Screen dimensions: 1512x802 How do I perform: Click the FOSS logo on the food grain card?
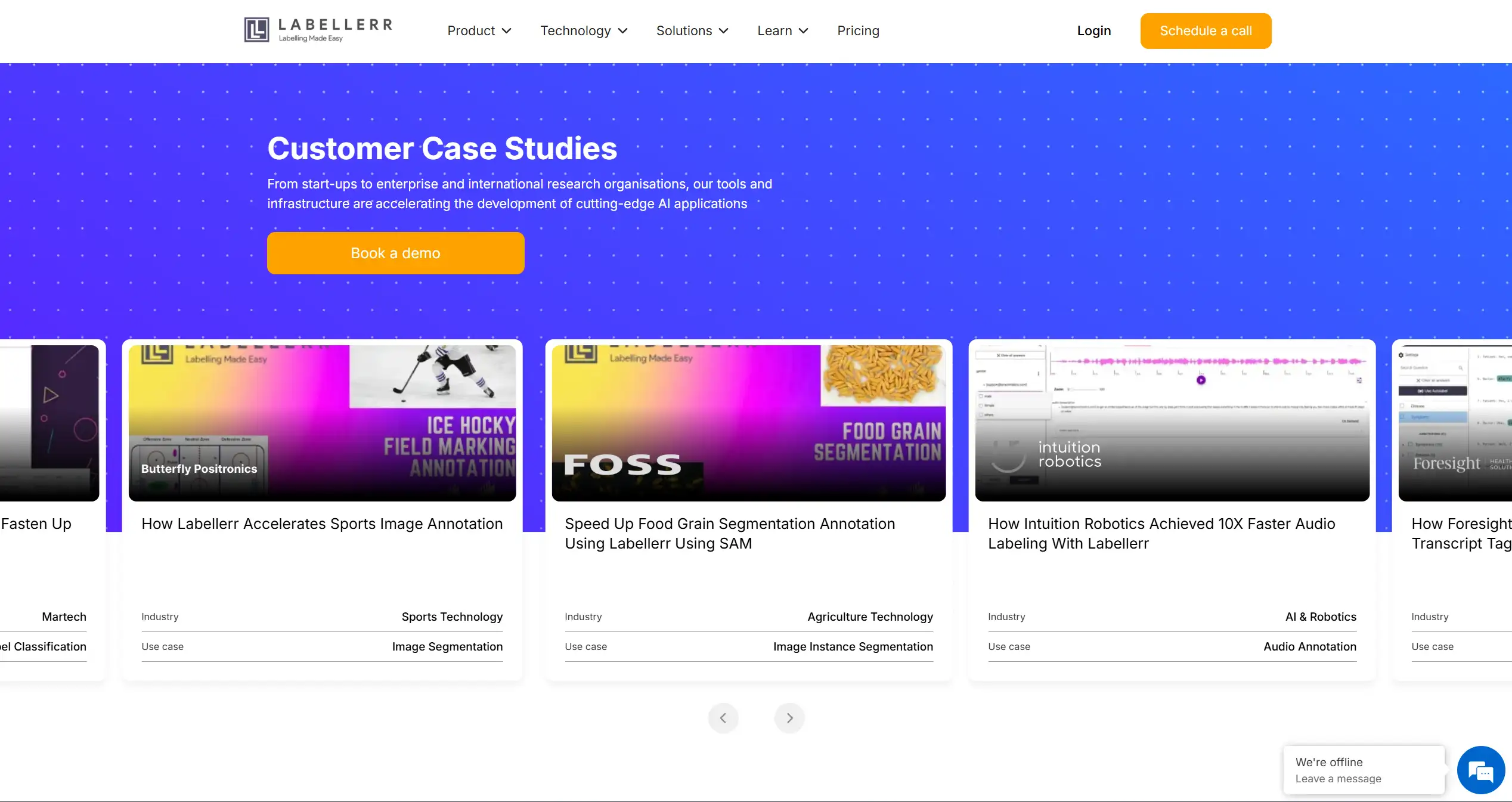pos(622,465)
